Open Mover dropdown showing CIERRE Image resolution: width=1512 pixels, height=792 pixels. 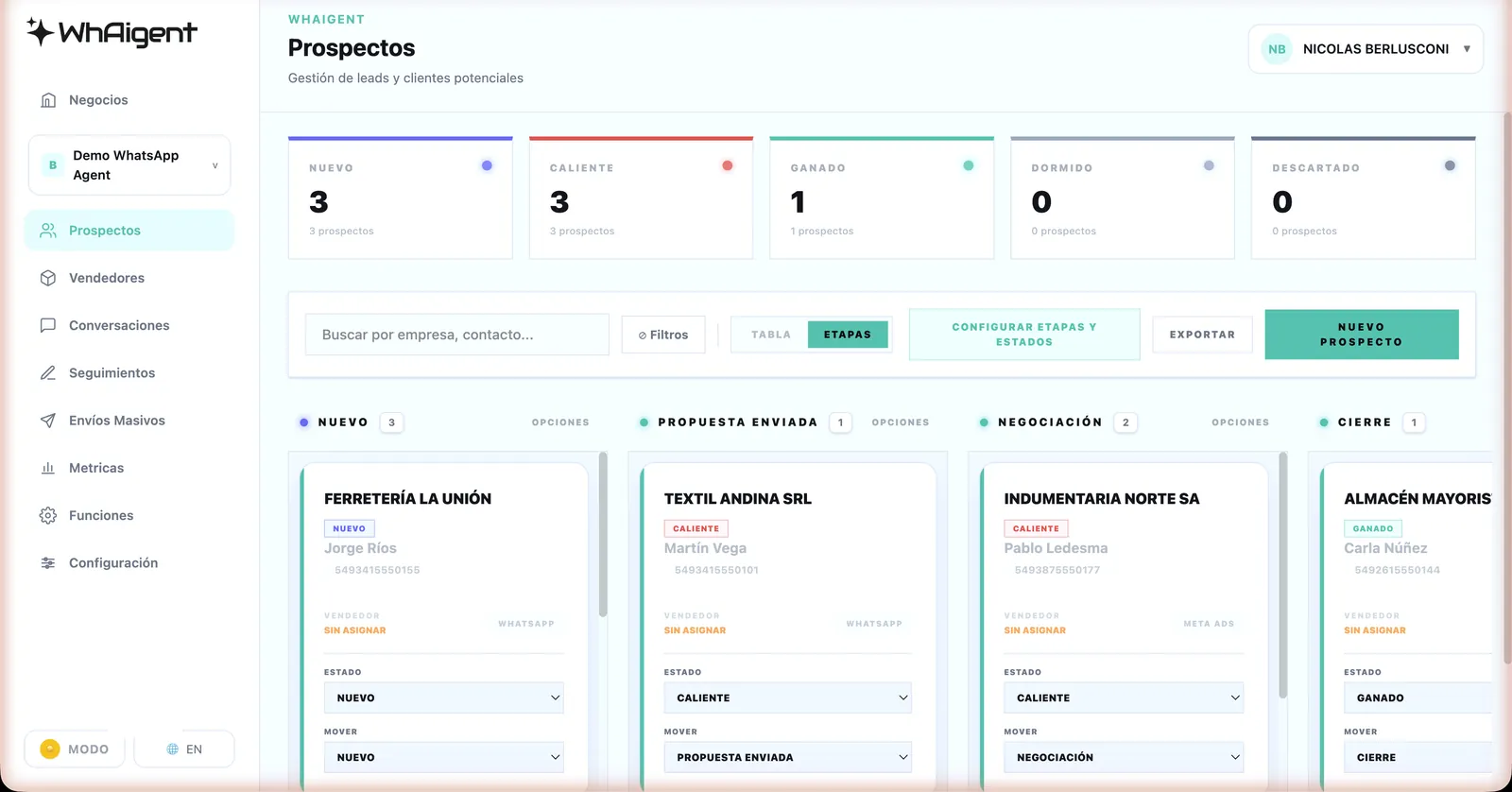tap(1417, 757)
